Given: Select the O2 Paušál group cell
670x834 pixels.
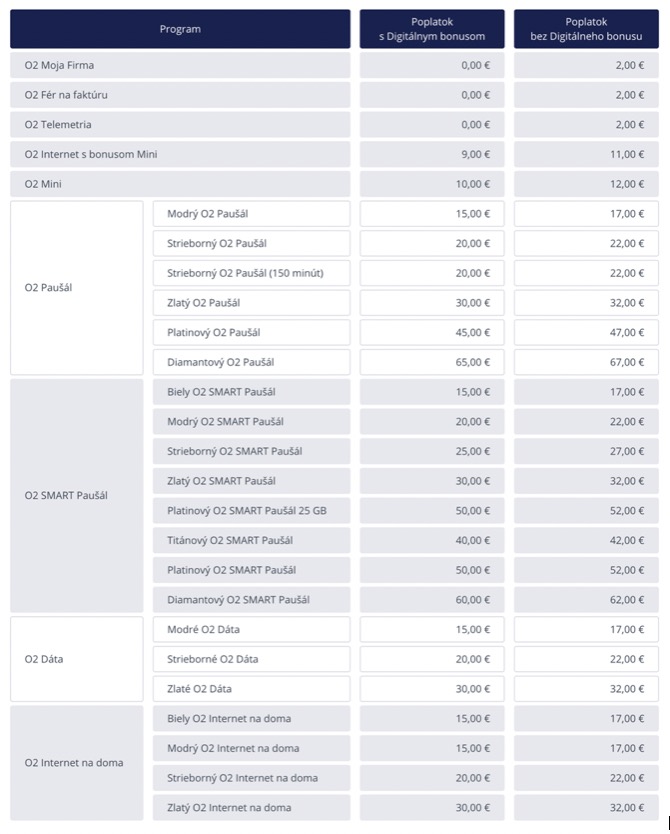Looking at the screenshot, I should click(x=77, y=288).
